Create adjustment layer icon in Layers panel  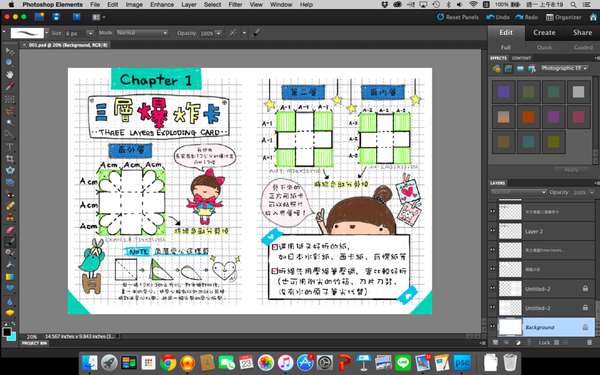coord(518,342)
